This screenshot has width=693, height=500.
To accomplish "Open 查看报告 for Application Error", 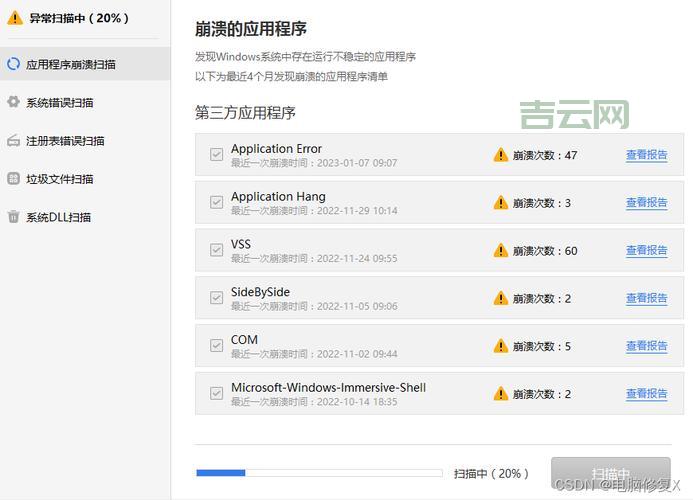I will (647, 155).
